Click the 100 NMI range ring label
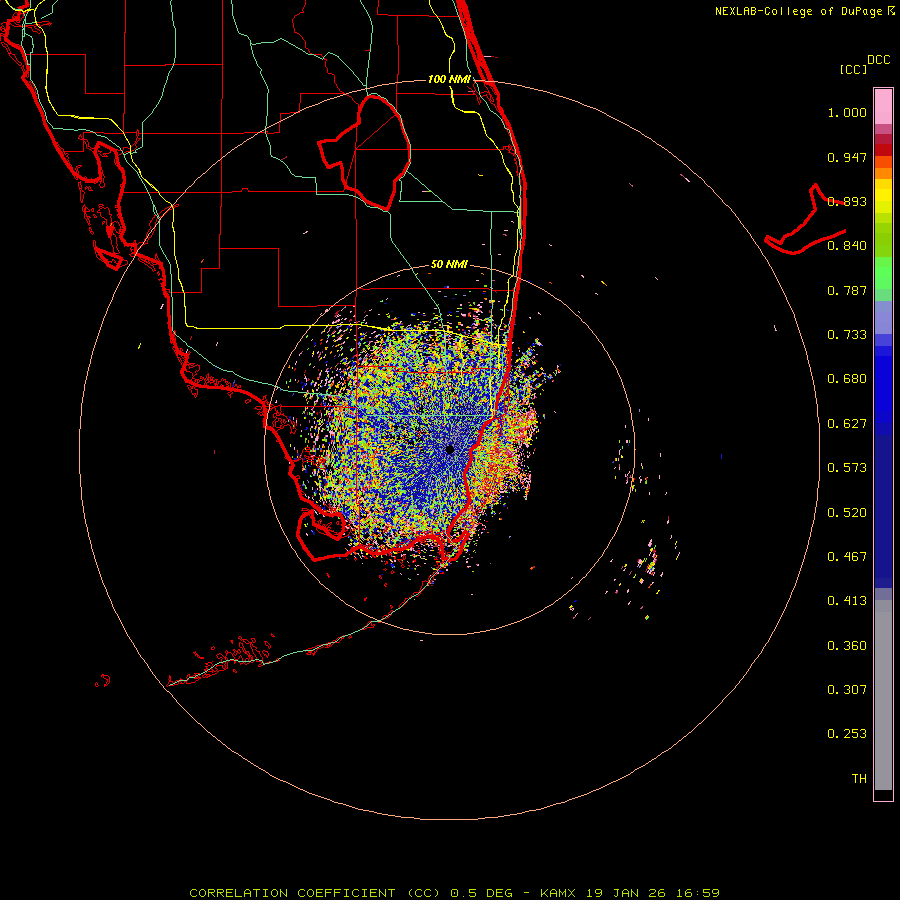The image size is (900, 900). [449, 79]
